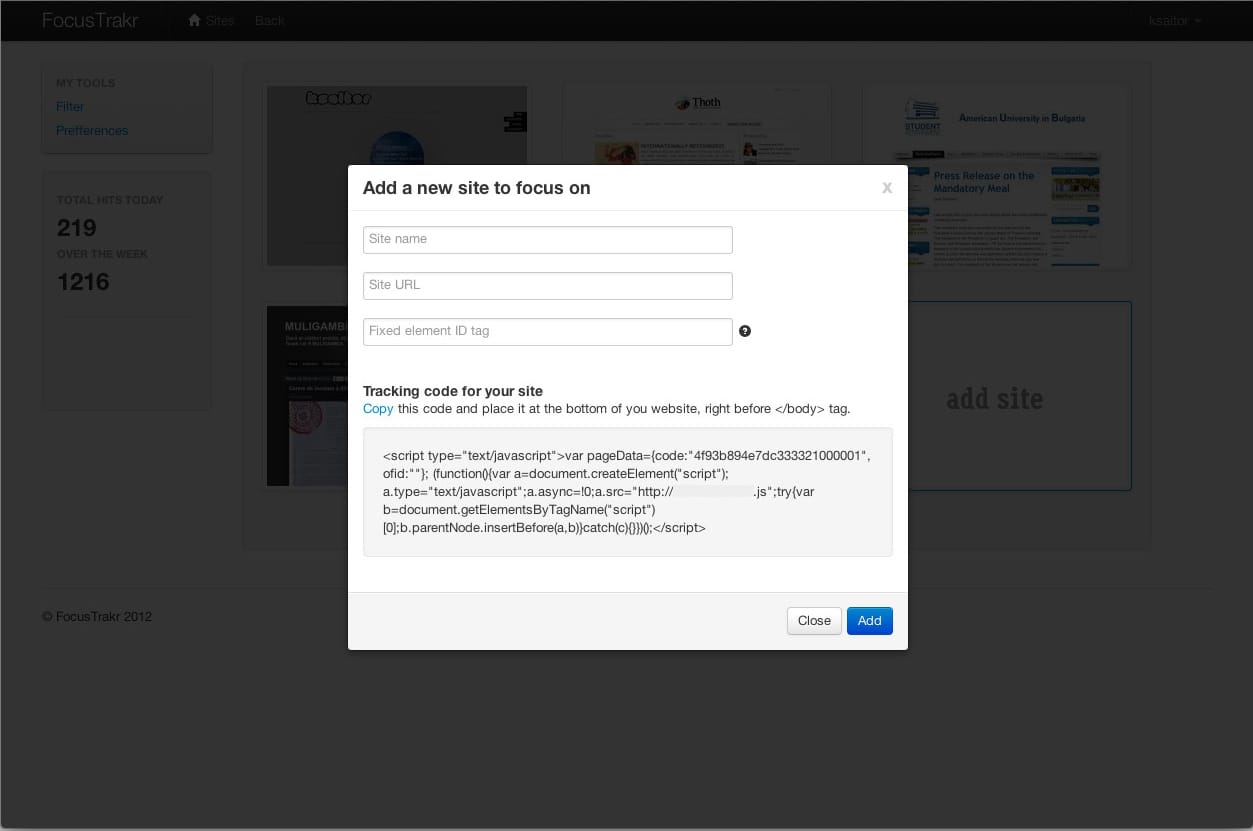This screenshot has height=831, width=1253.
Task: Open the ksaitor user dropdown
Action: coord(1174,20)
